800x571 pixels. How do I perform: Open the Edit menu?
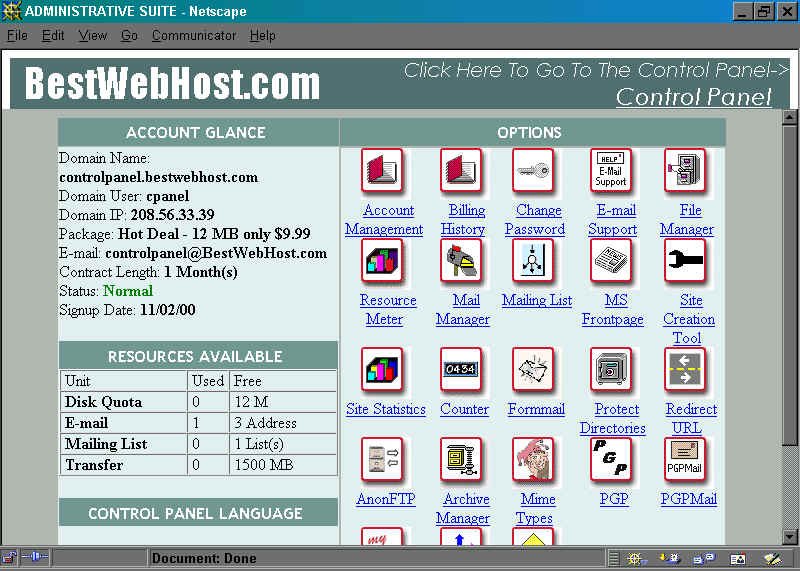point(53,36)
